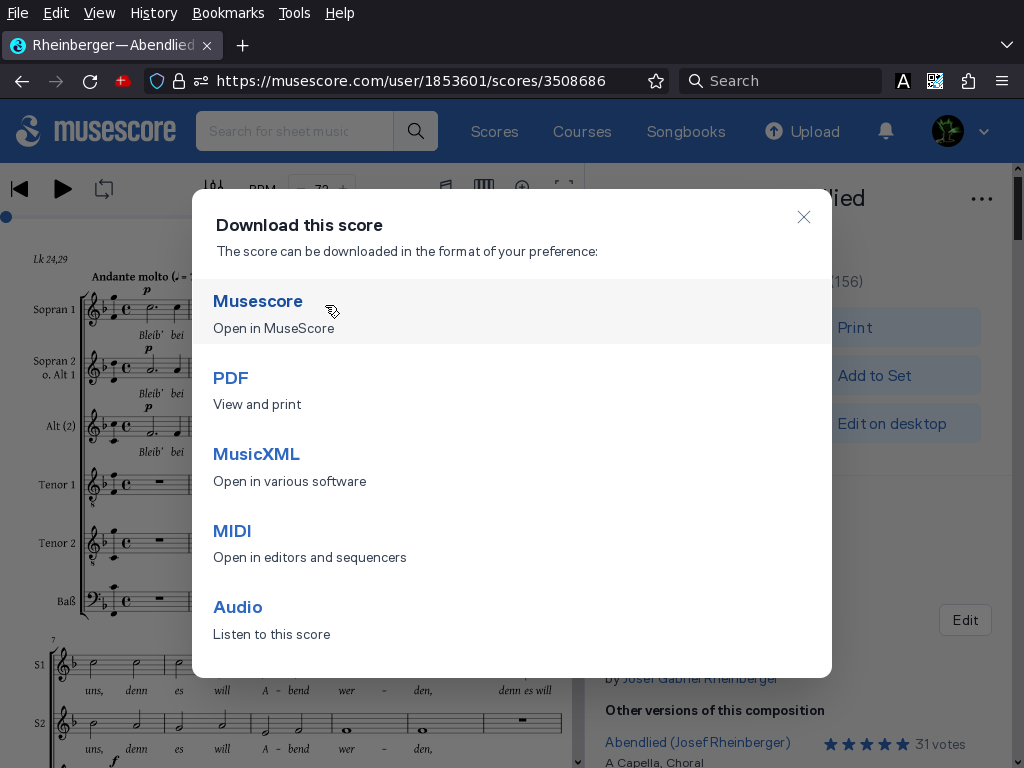The height and width of the screenshot is (768, 1024).
Task: Click the red extension icon beside reload
Action: 122,81
